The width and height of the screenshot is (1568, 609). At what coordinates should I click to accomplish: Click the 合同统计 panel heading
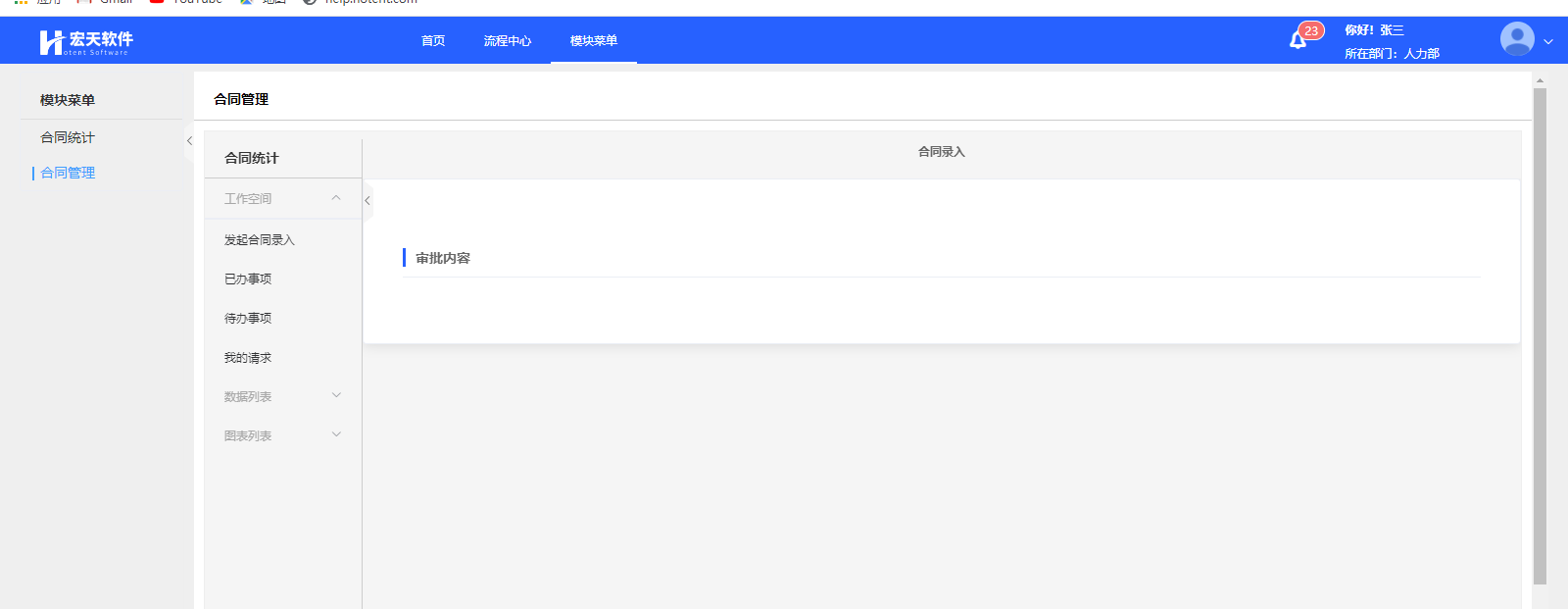[x=252, y=158]
